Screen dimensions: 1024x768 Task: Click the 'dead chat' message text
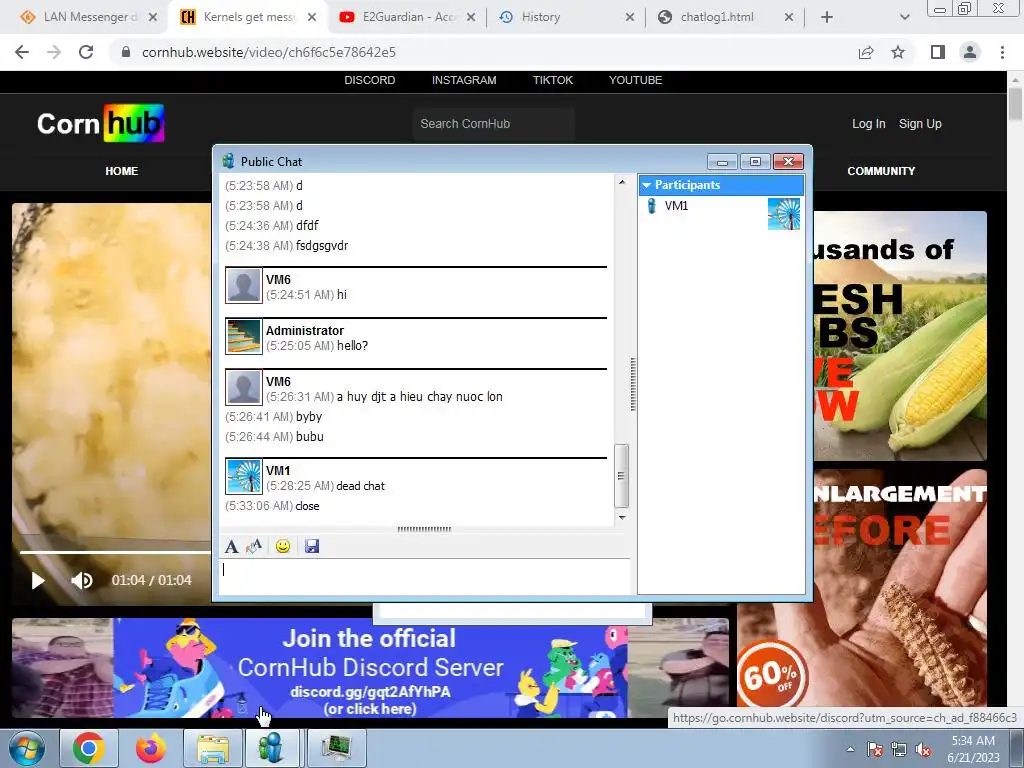pos(360,486)
